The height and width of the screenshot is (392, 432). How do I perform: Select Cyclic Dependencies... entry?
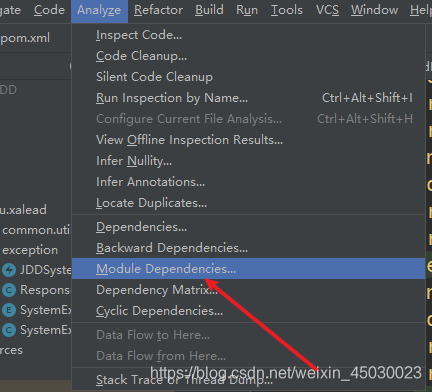pos(248,311)
